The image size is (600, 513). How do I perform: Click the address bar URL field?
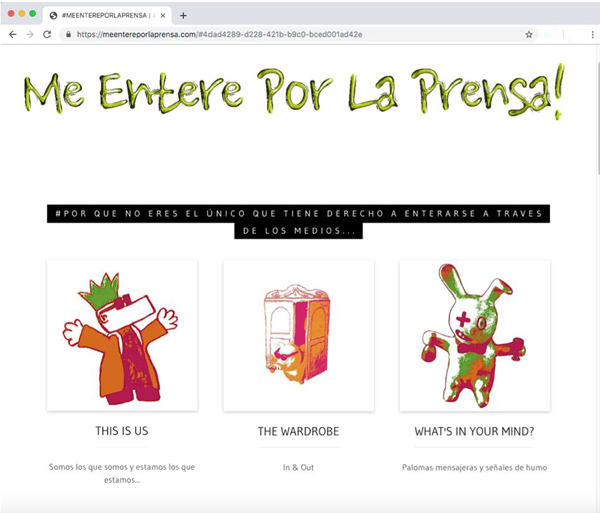coord(298,34)
